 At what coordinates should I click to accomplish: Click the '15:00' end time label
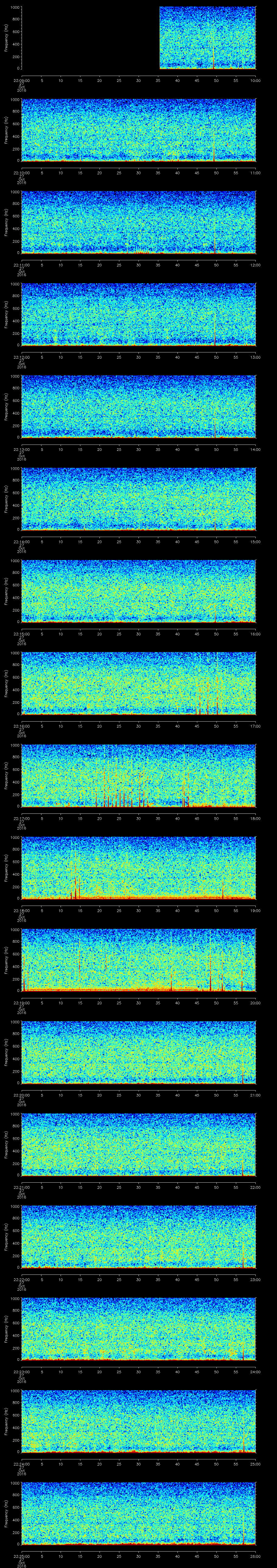point(256,542)
